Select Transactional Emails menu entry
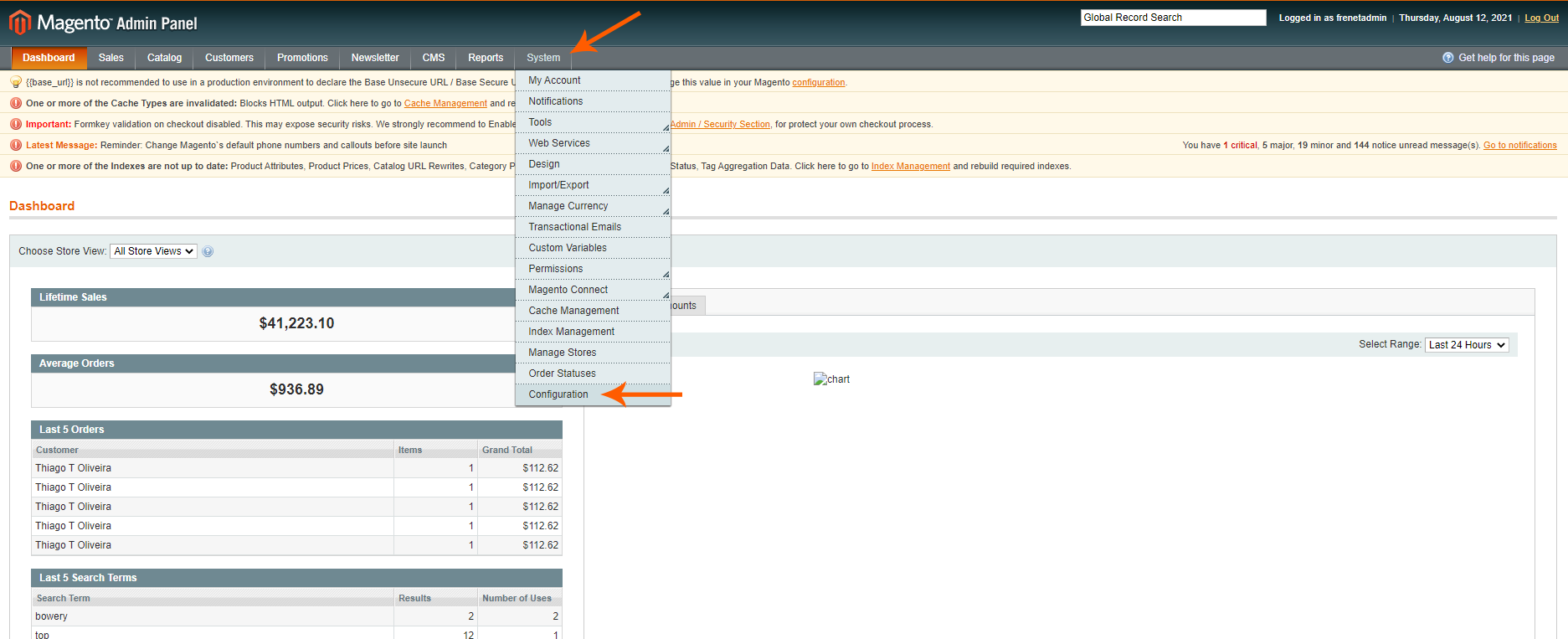The height and width of the screenshot is (639, 1568). pyautogui.click(x=593, y=227)
